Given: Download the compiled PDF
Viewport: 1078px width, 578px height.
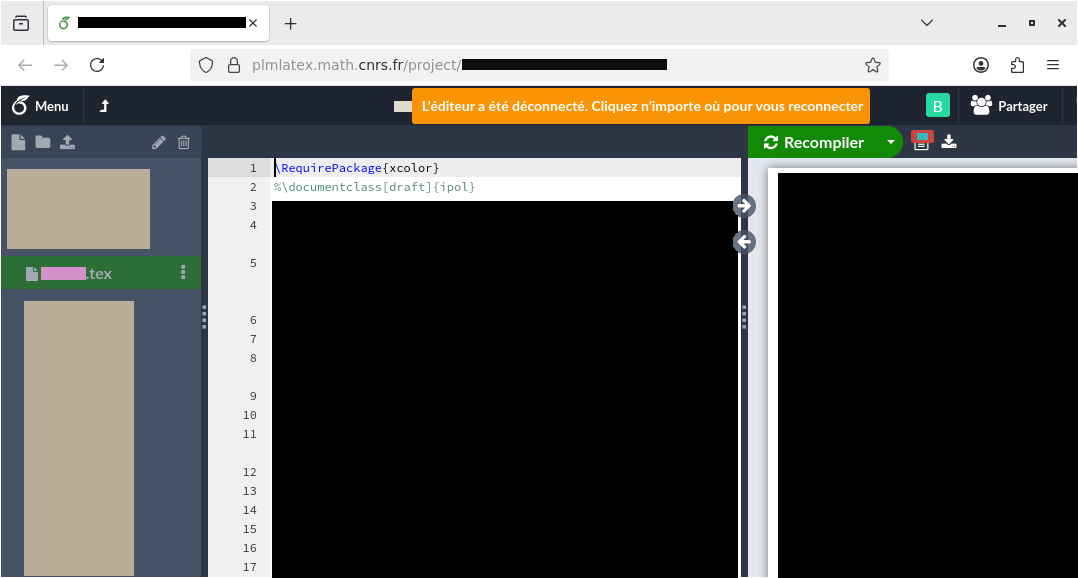Looking at the screenshot, I should pyautogui.click(x=949, y=142).
